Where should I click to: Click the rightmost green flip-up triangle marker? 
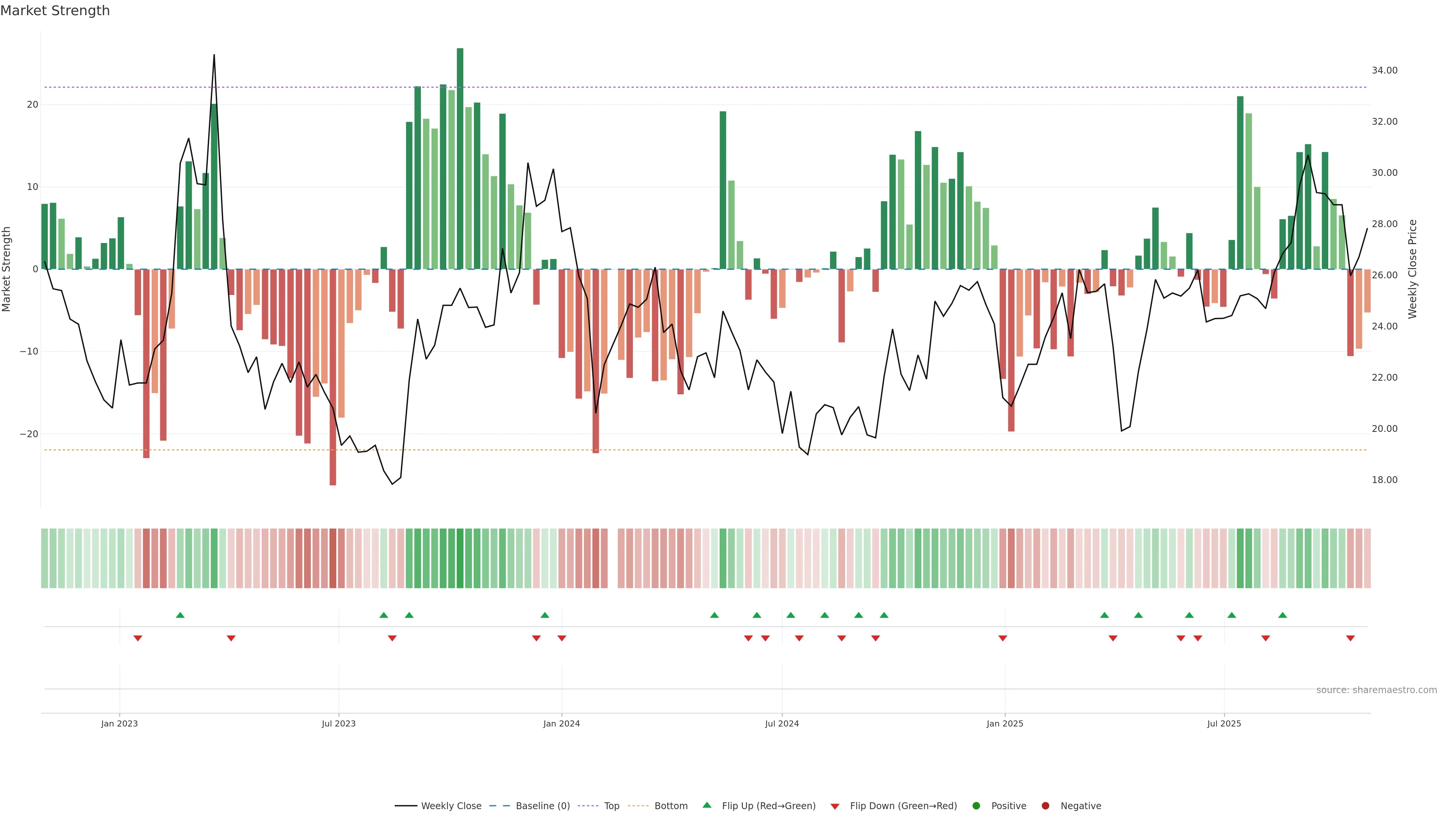tap(1282, 615)
